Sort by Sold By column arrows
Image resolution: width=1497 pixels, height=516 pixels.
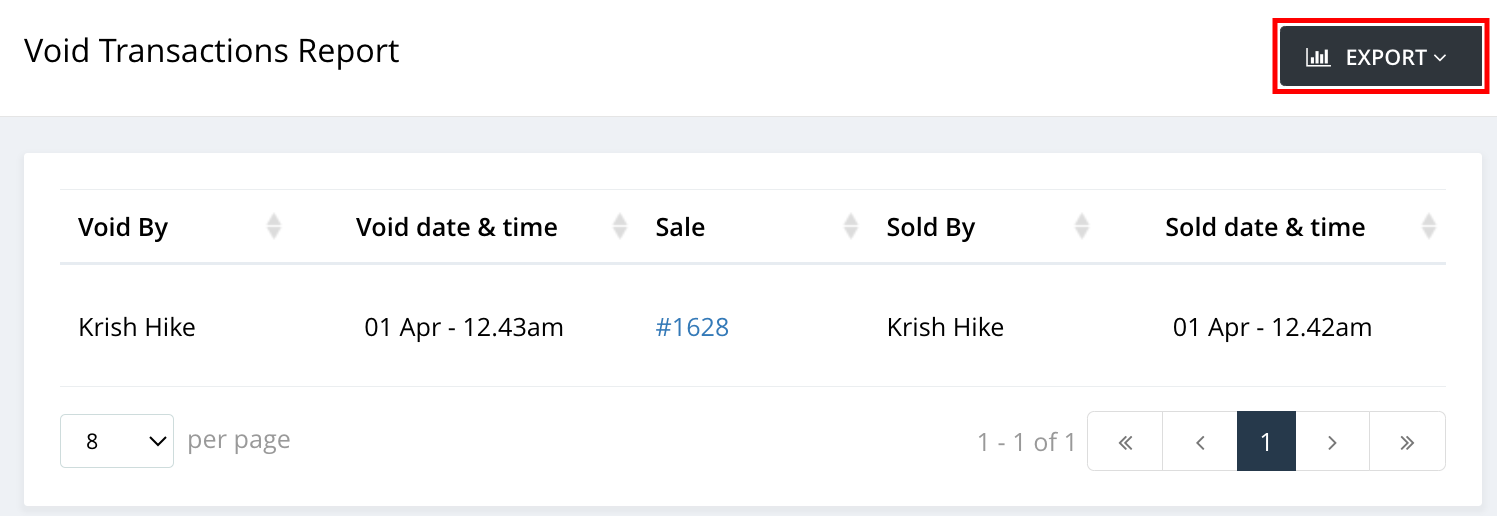(x=1081, y=227)
